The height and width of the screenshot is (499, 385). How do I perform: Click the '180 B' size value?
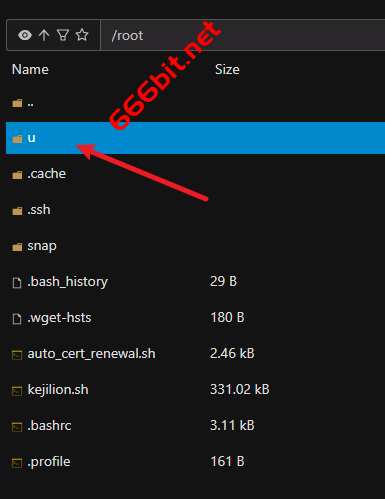click(x=227, y=318)
